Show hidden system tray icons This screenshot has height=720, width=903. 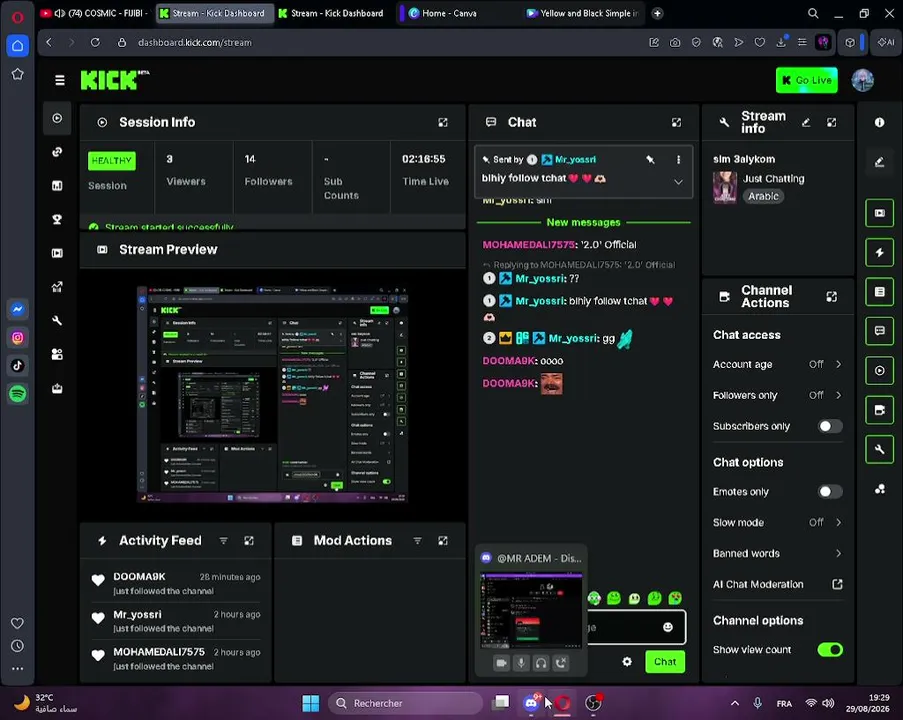[x=735, y=703]
